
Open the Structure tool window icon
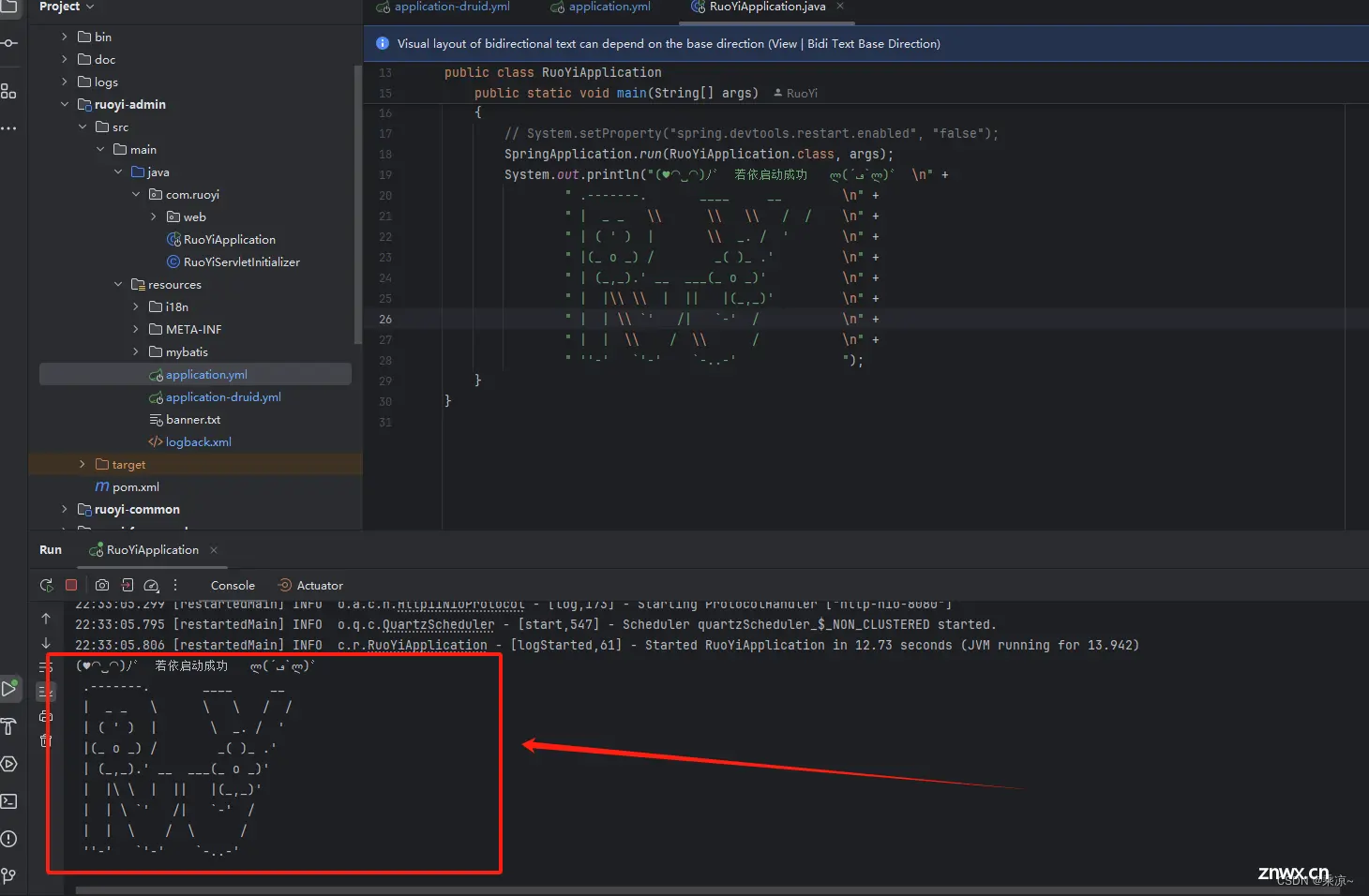click(x=9, y=91)
